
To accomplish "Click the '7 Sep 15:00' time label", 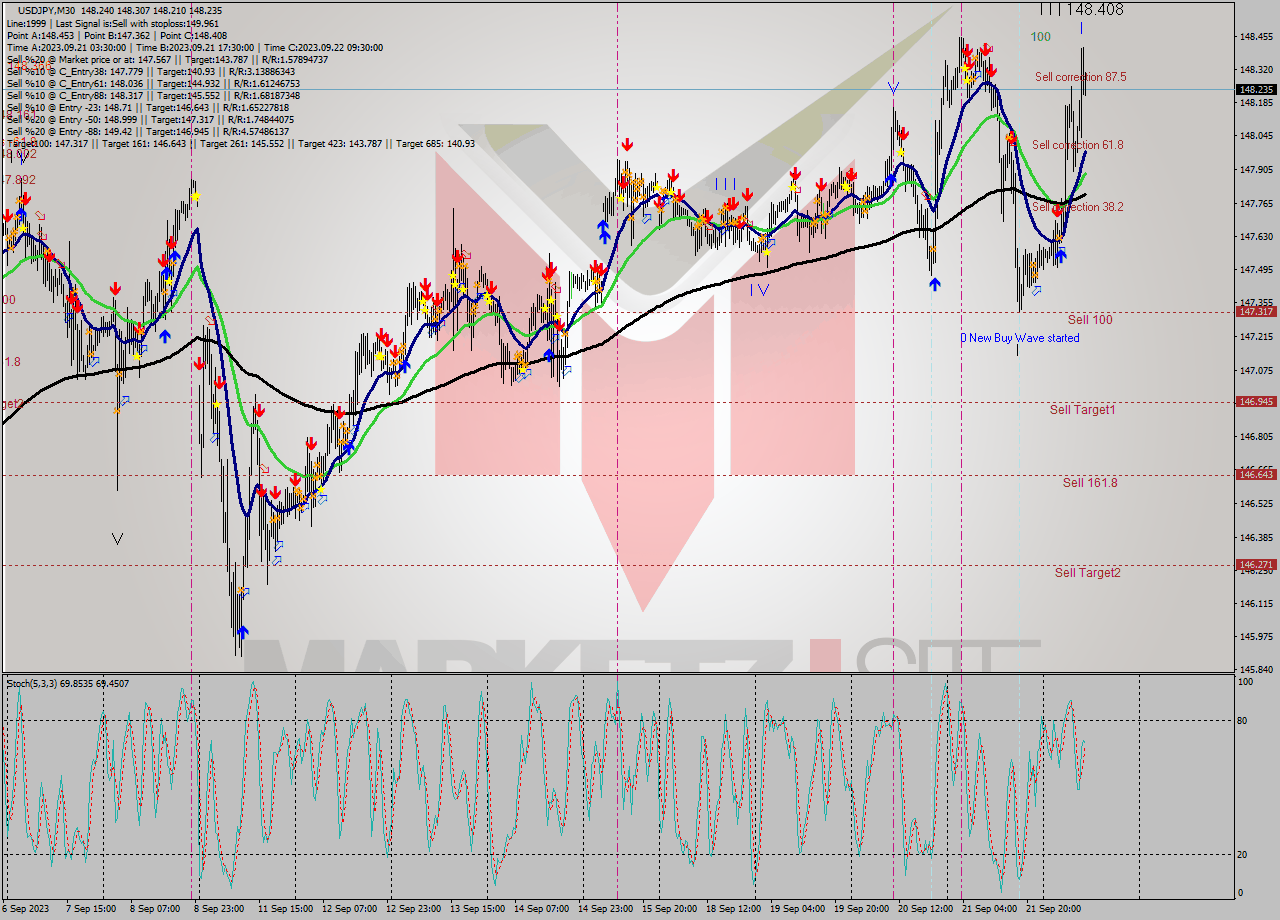I will coord(91,909).
